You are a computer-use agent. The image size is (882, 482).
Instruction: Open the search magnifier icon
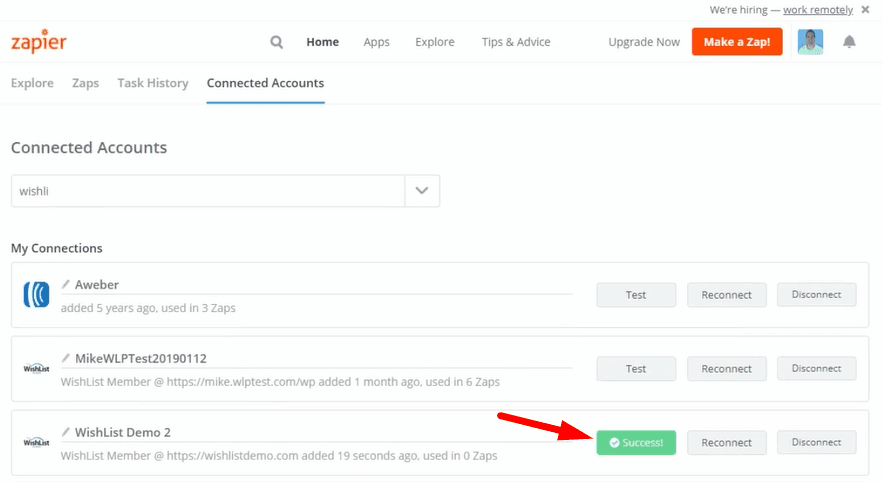pyautogui.click(x=276, y=42)
